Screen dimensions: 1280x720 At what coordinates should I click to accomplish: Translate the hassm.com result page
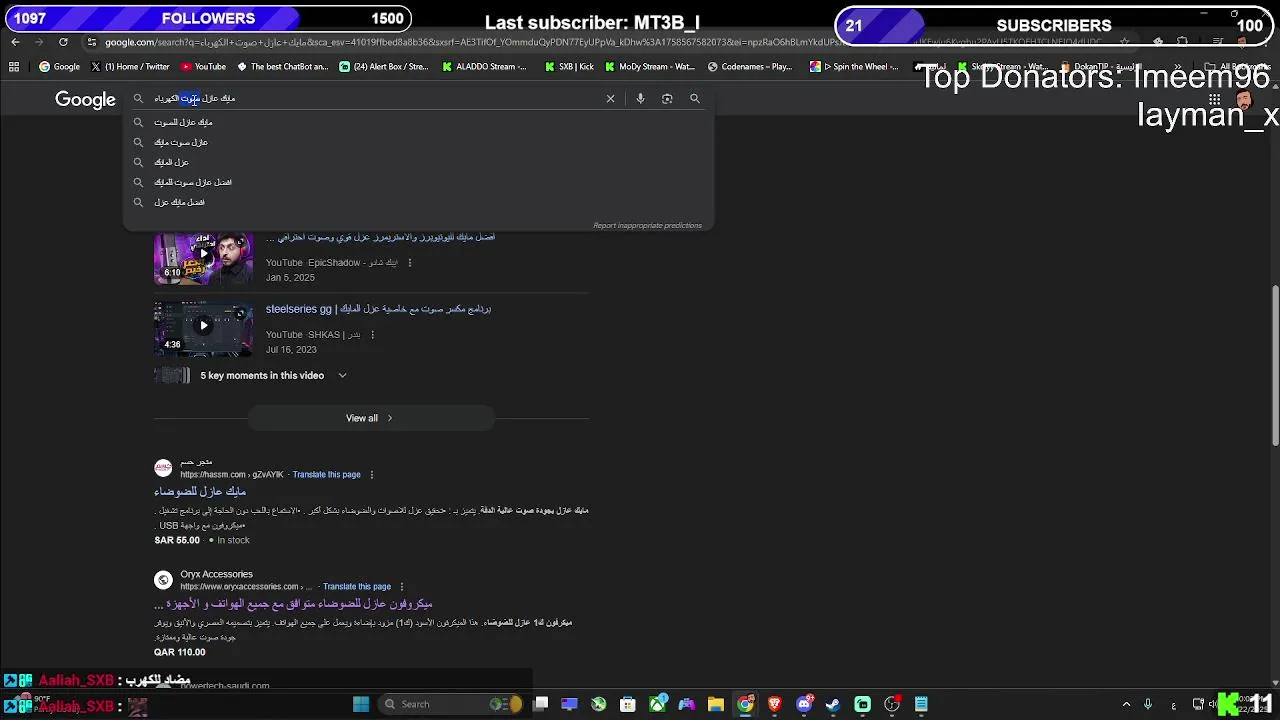tap(326, 475)
